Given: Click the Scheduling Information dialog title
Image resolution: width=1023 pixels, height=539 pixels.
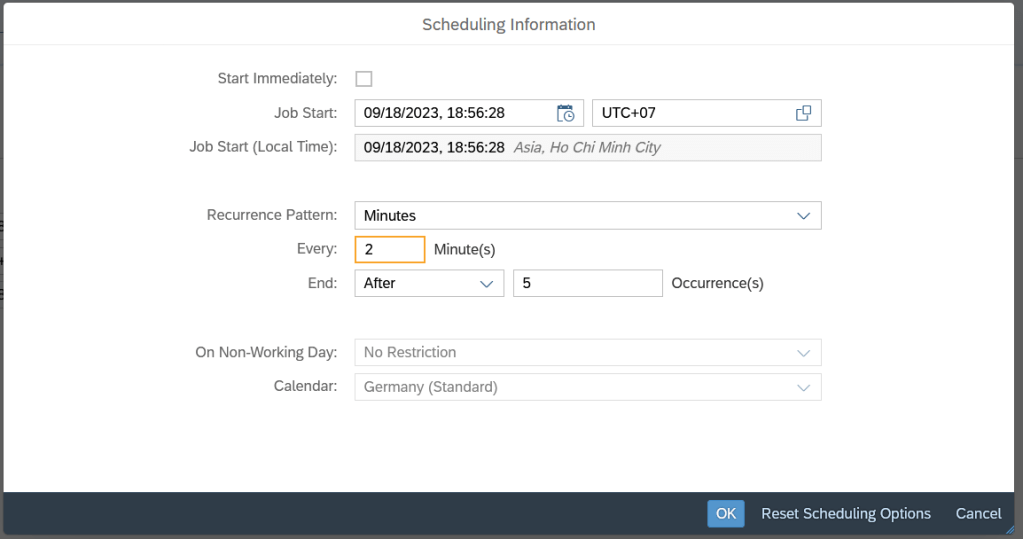Looking at the screenshot, I should pyautogui.click(x=508, y=24).
